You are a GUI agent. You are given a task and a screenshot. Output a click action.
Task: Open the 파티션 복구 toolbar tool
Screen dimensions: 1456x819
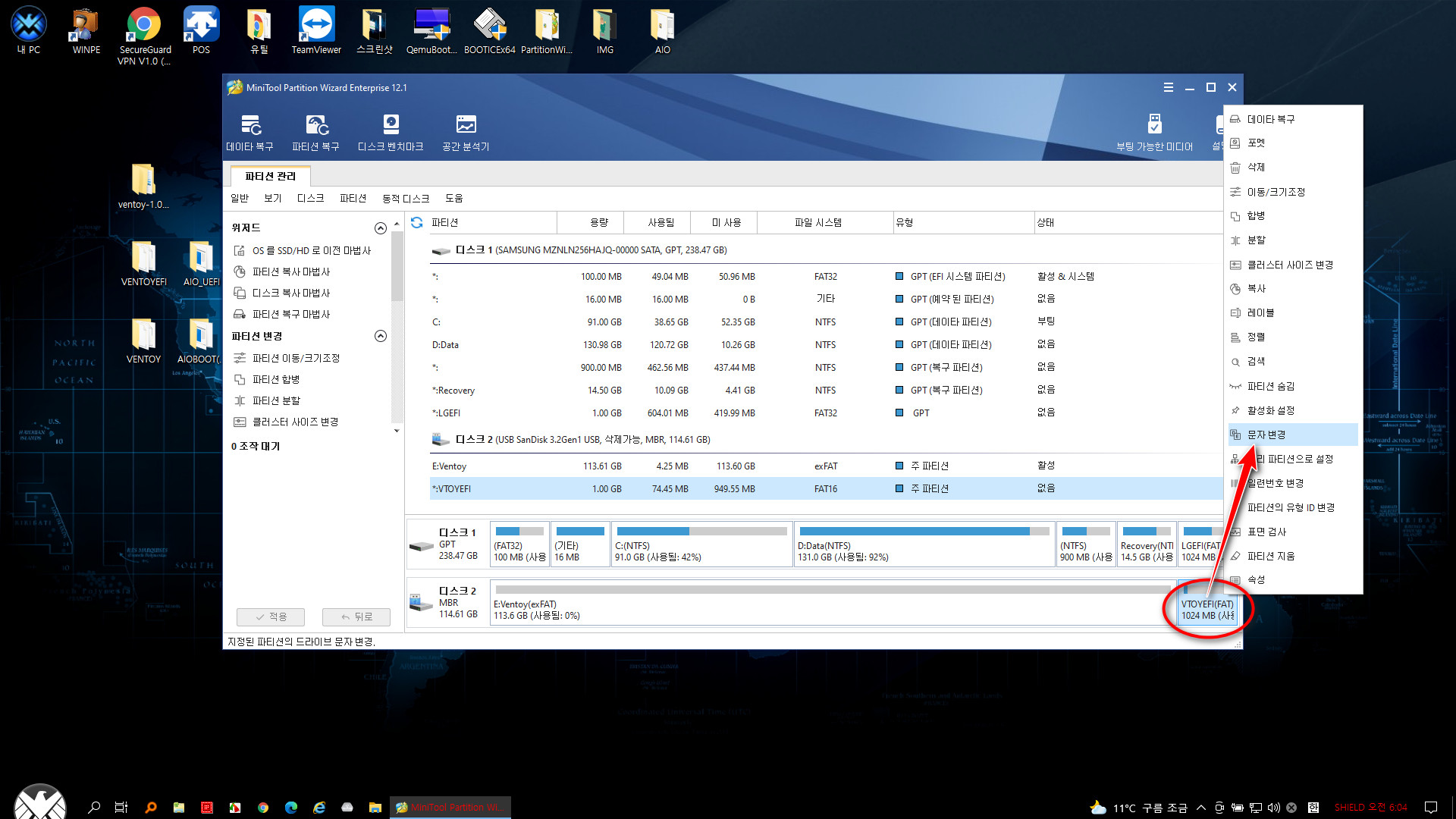pyautogui.click(x=315, y=132)
